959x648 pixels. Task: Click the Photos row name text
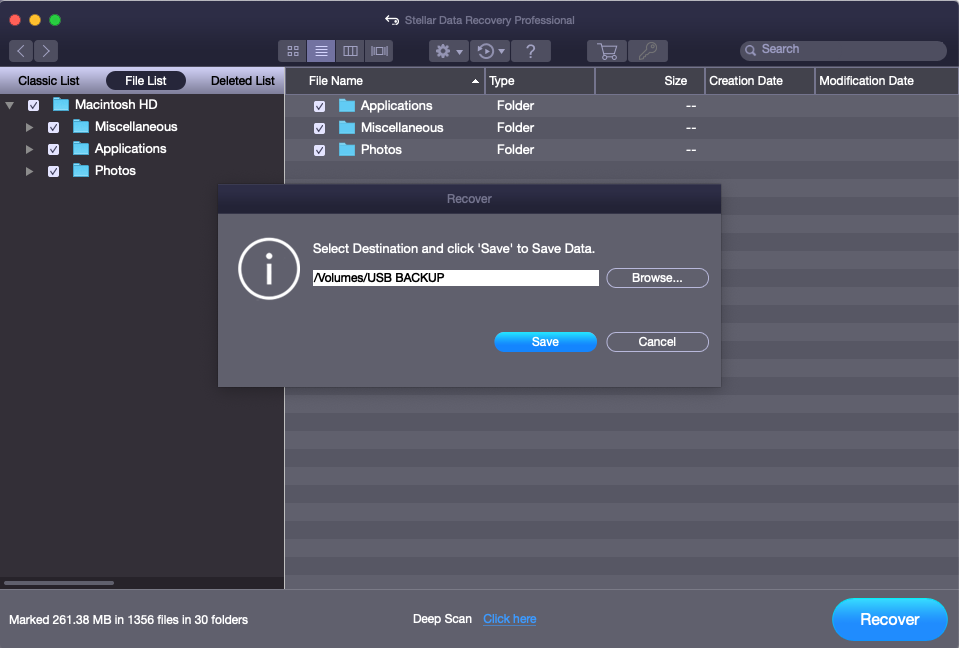click(381, 149)
